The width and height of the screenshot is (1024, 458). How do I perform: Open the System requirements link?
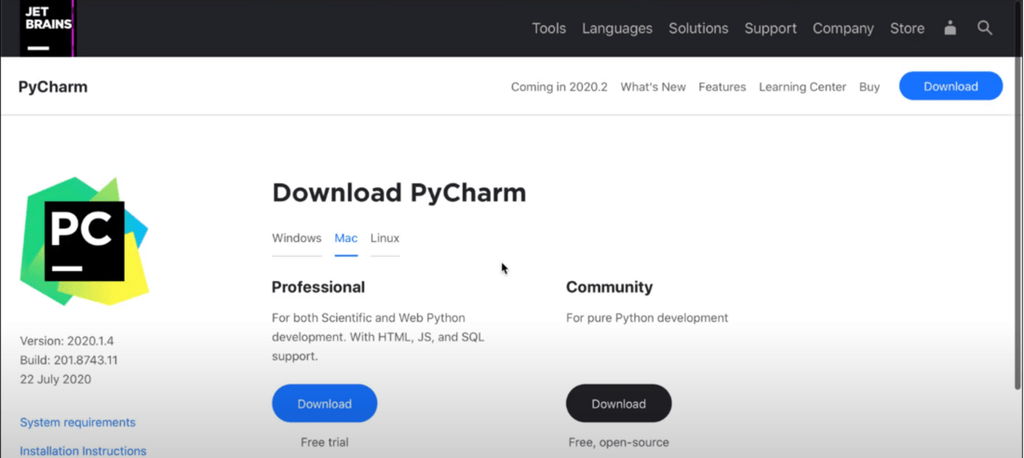78,422
